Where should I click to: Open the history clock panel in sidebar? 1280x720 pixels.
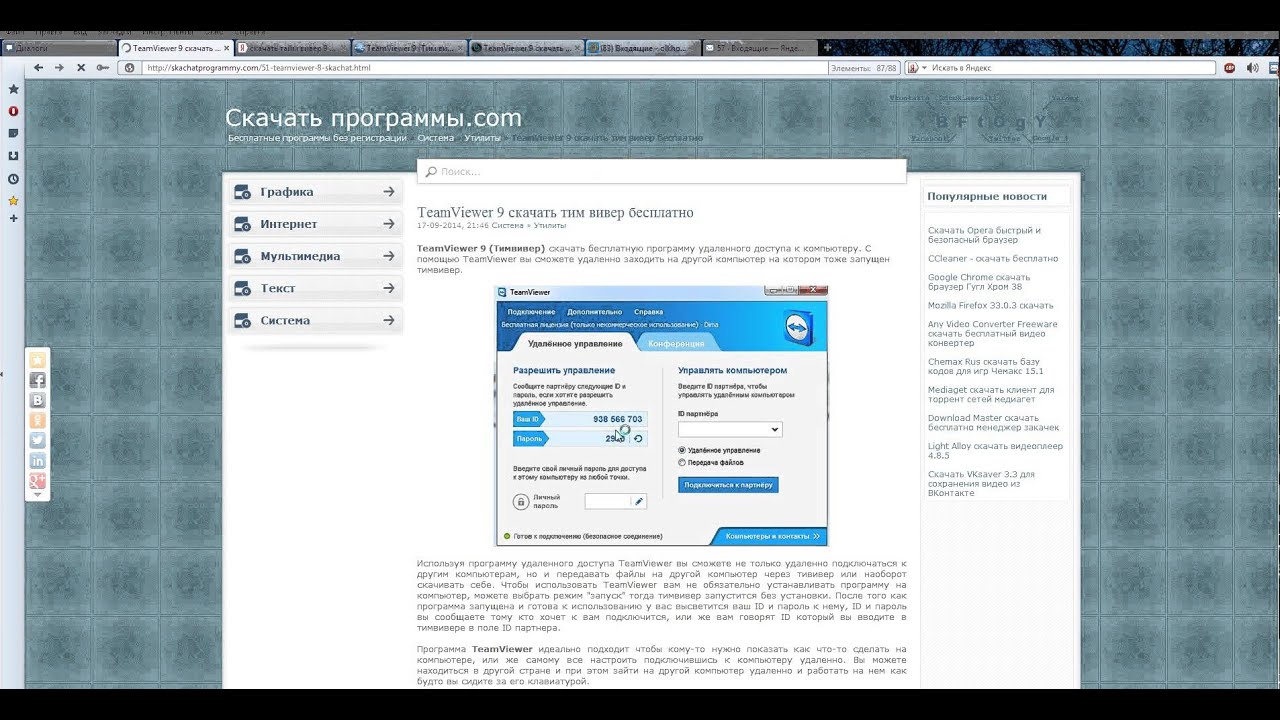click(13, 179)
